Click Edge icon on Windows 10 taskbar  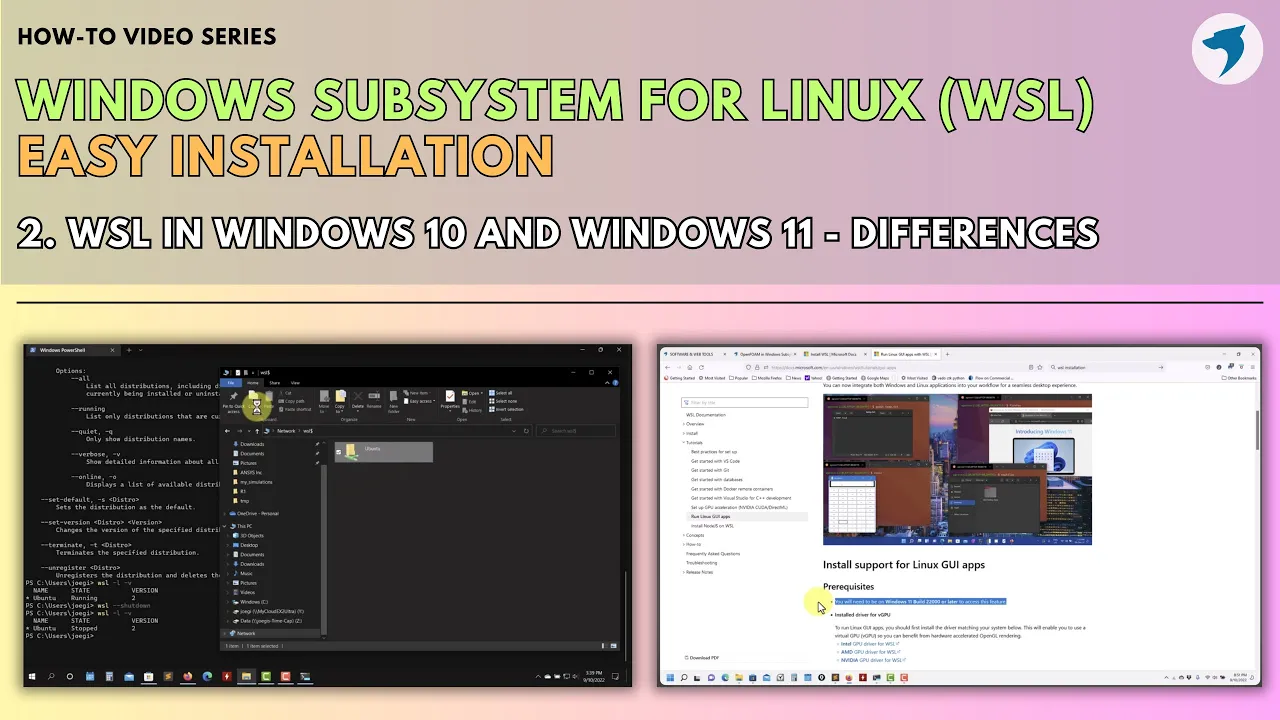[207, 677]
